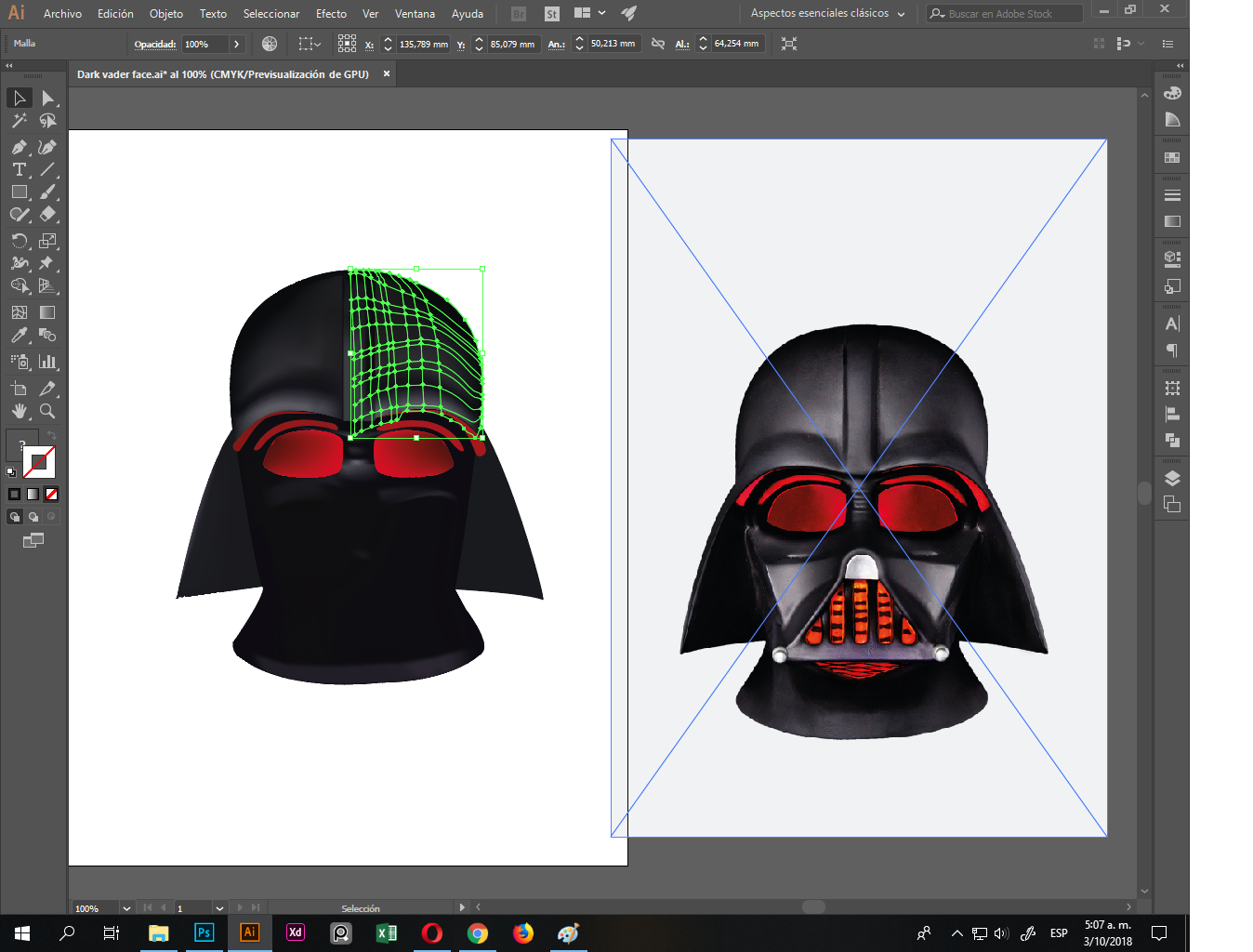
Task: Select the Symbol Sprayer tool
Action: coord(19,362)
